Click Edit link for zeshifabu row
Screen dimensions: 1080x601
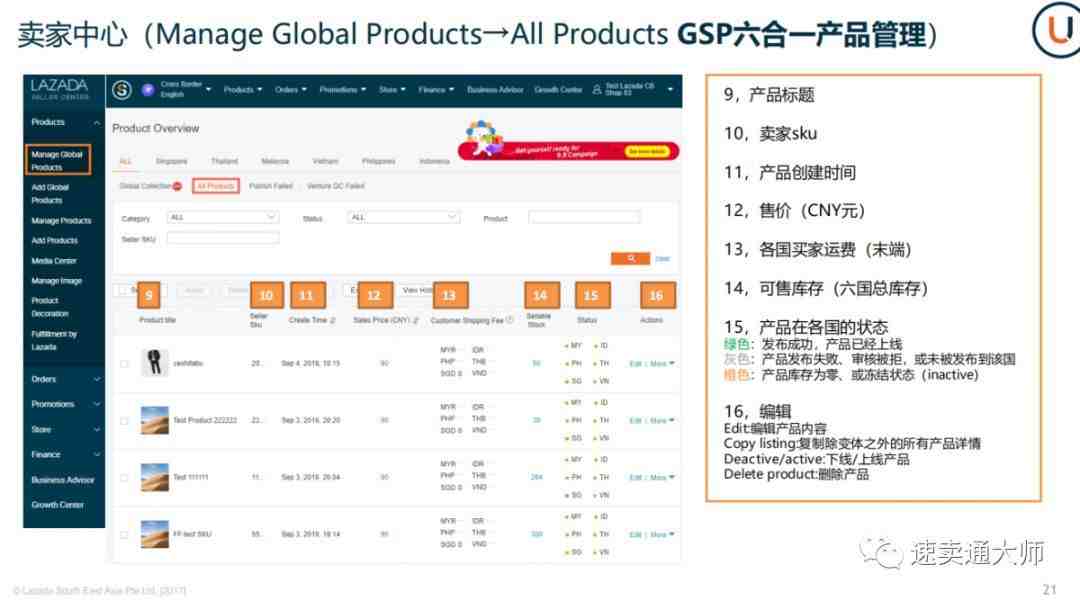point(636,363)
